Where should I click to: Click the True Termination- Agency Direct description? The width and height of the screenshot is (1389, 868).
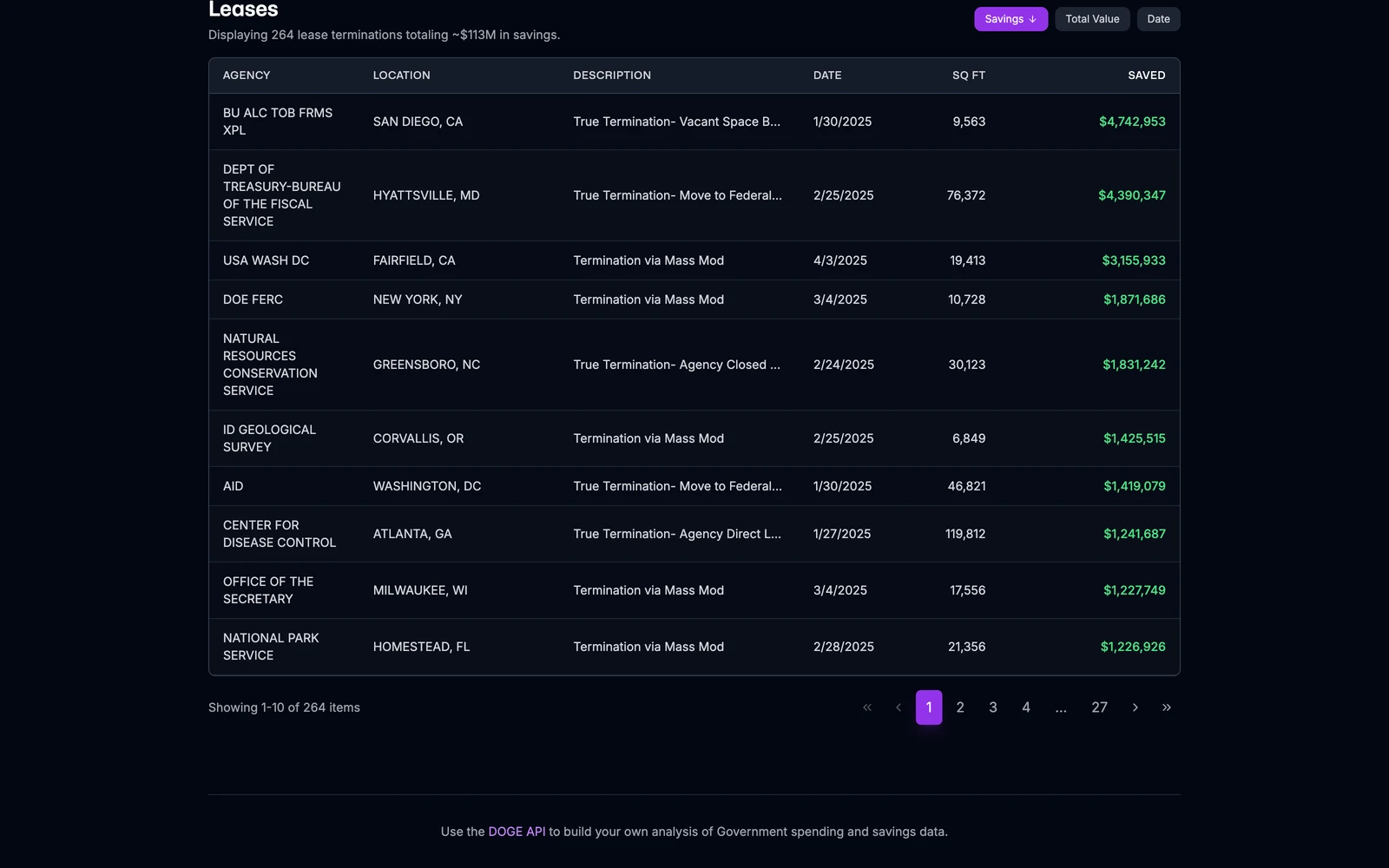click(677, 534)
